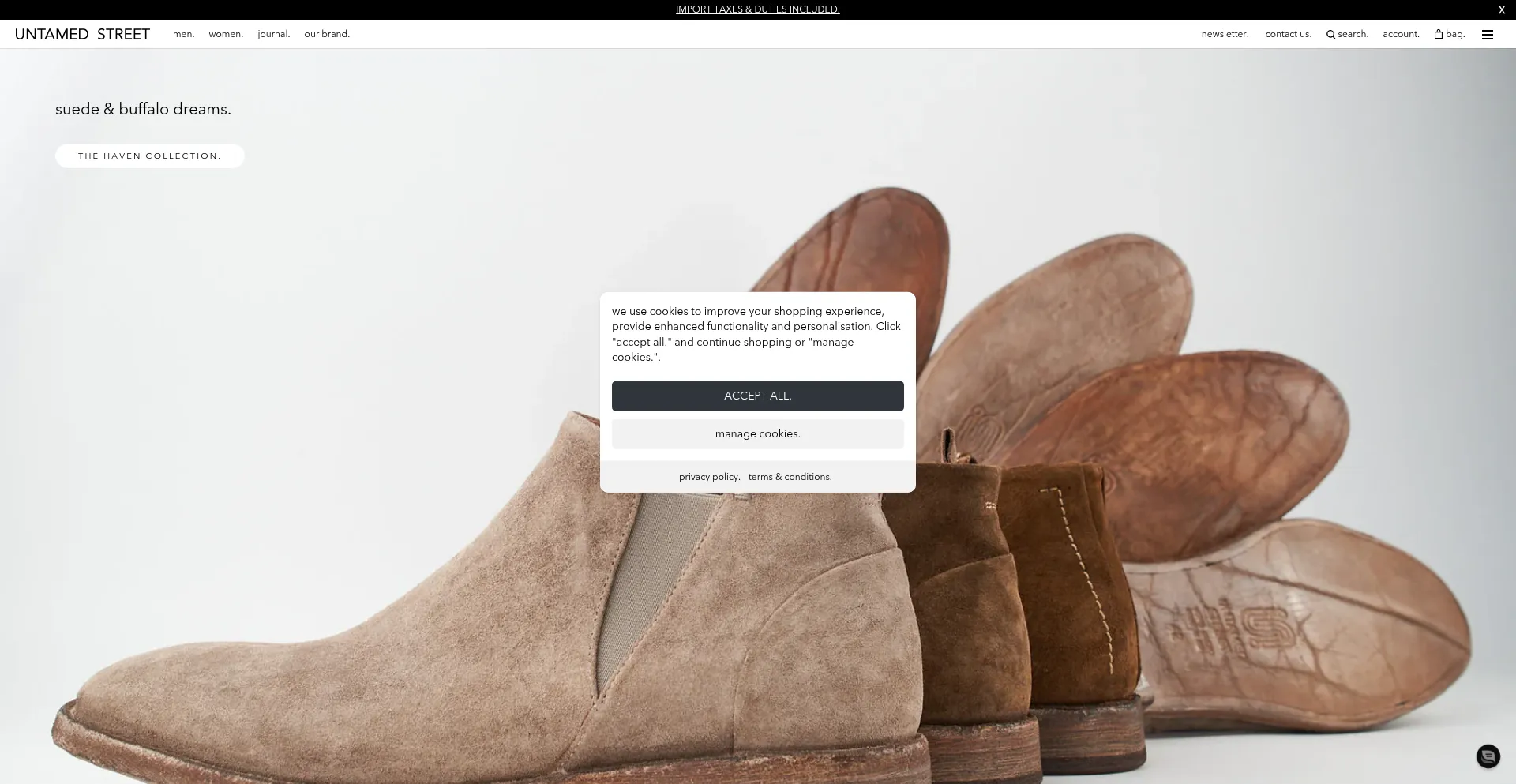The image size is (1516, 784).
Task: Go to the journal. page
Action: pyautogui.click(x=273, y=34)
